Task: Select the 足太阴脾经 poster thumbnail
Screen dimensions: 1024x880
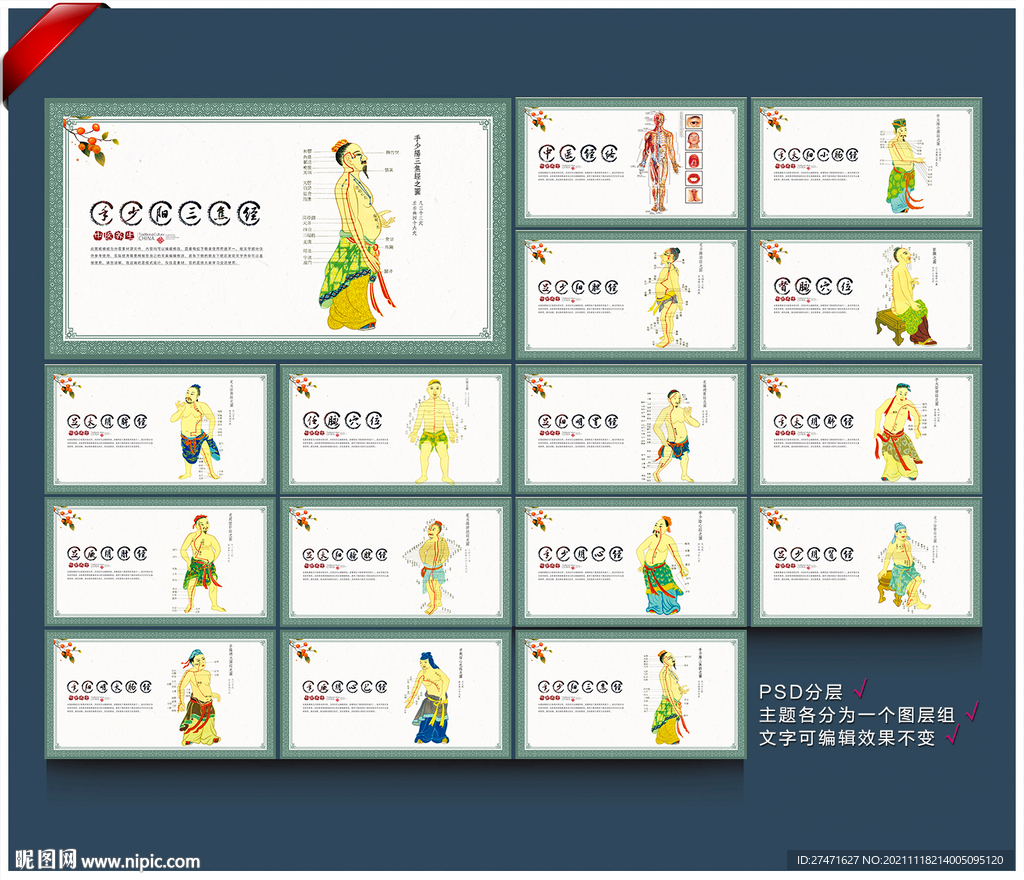Action: 160,429
